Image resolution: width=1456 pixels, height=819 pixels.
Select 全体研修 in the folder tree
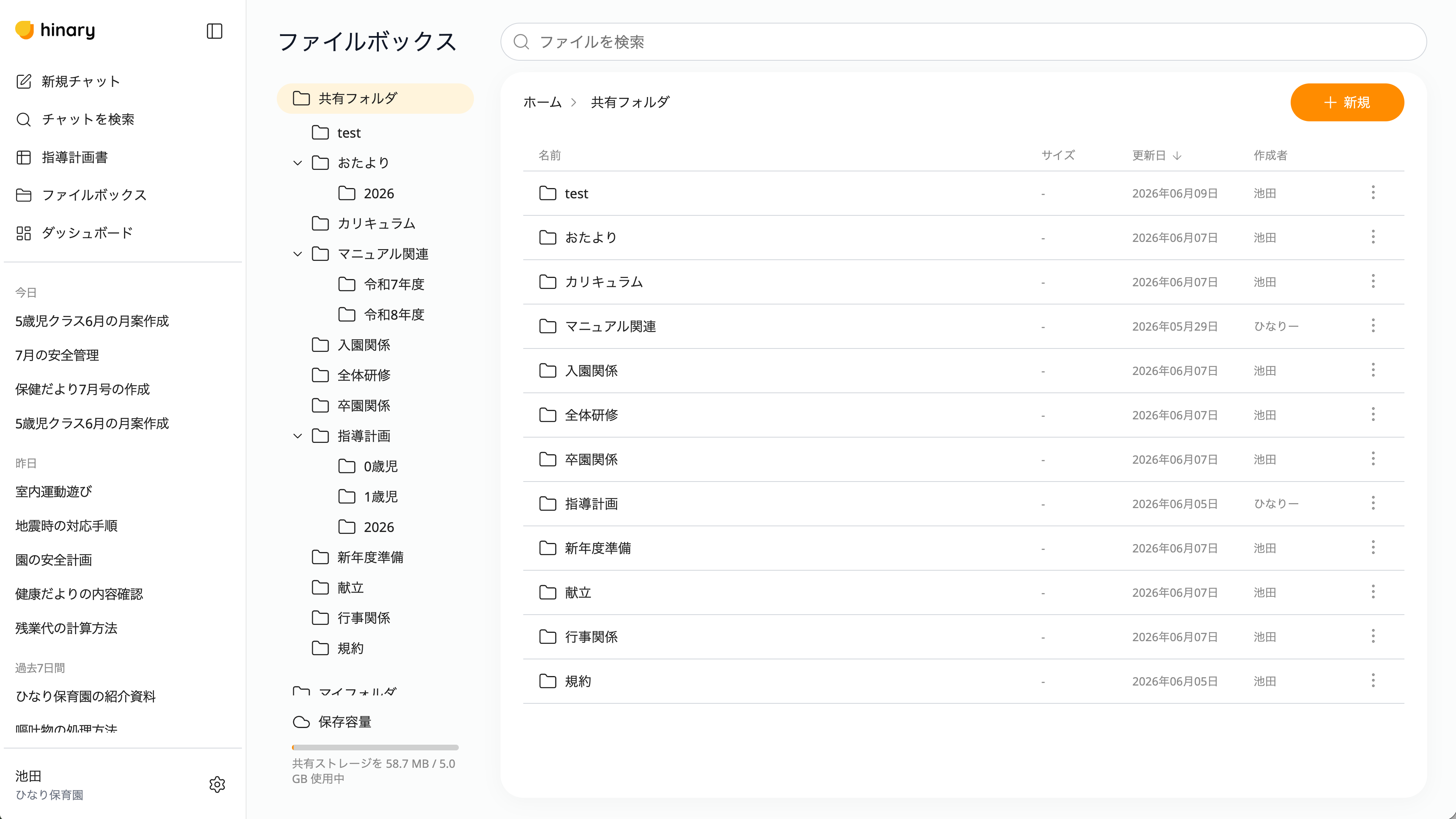tap(350, 375)
